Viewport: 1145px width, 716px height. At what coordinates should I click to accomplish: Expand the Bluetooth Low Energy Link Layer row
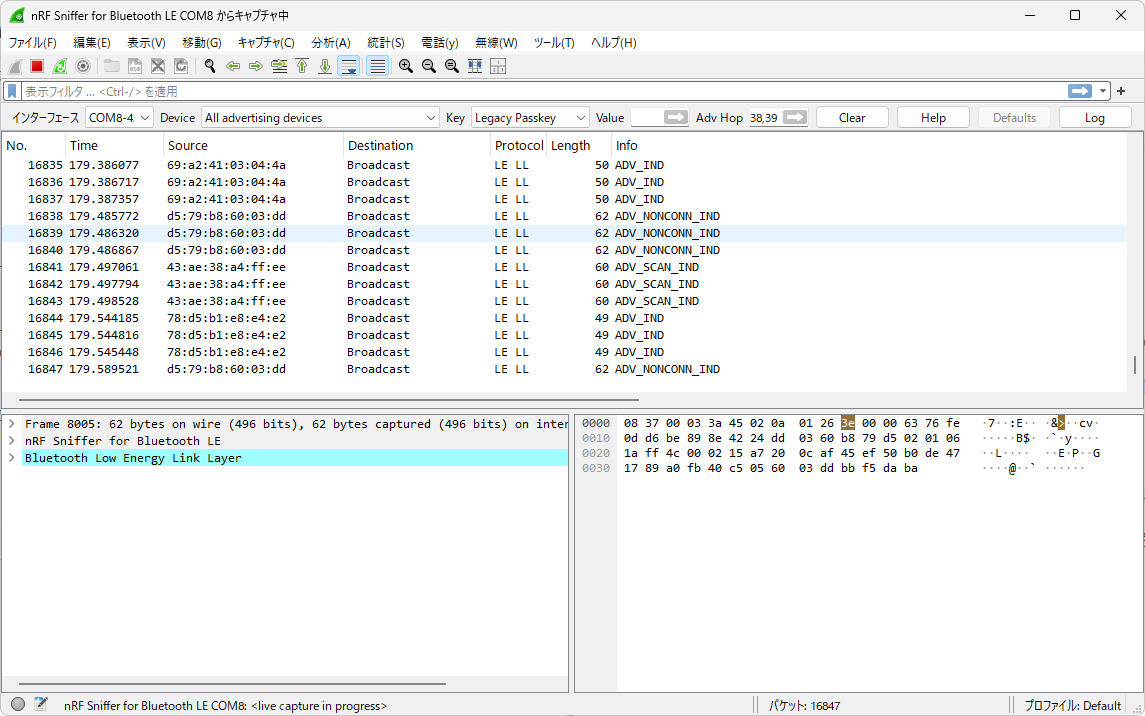pyautogui.click(x=12, y=458)
